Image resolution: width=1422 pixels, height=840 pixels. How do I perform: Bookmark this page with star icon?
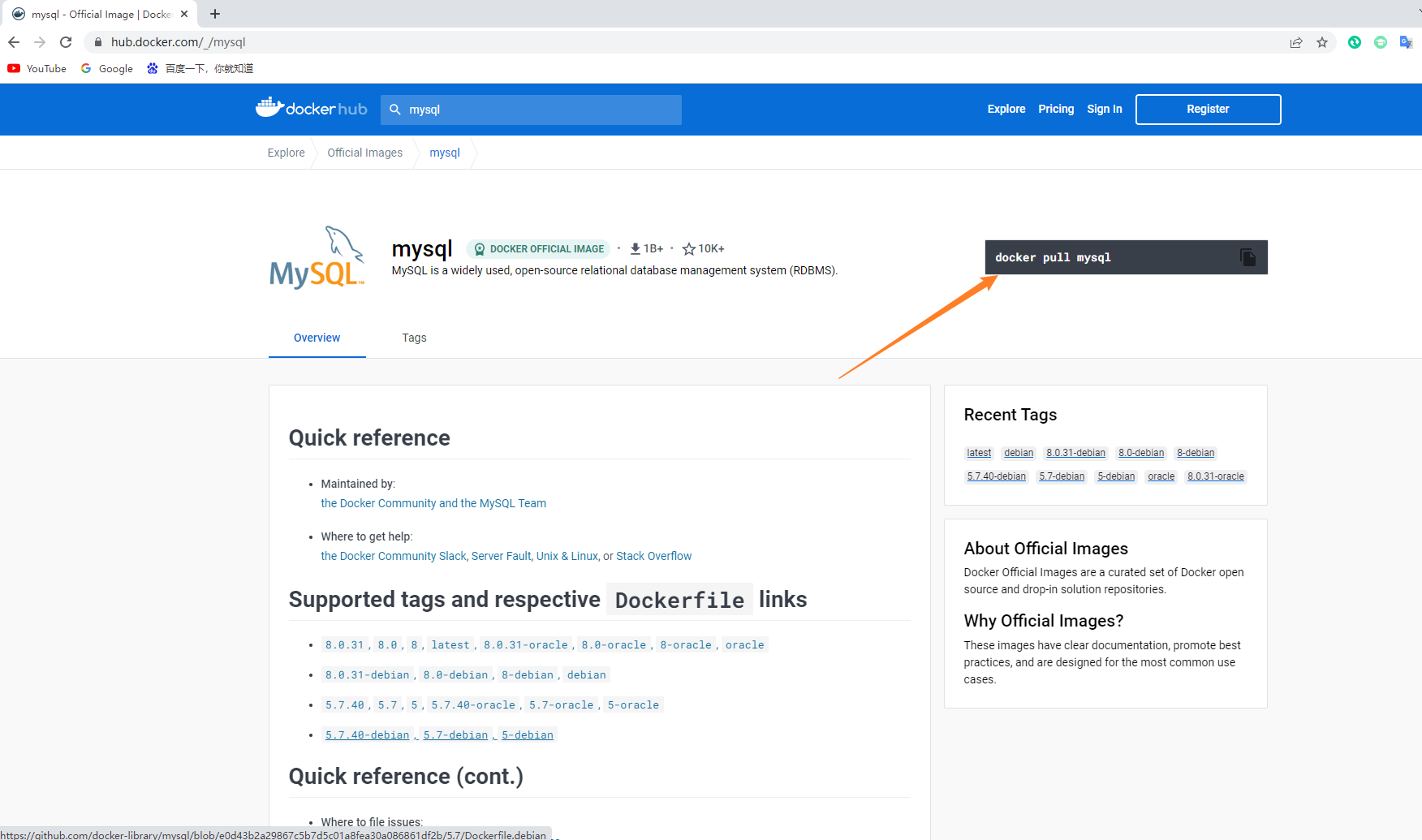1322,42
